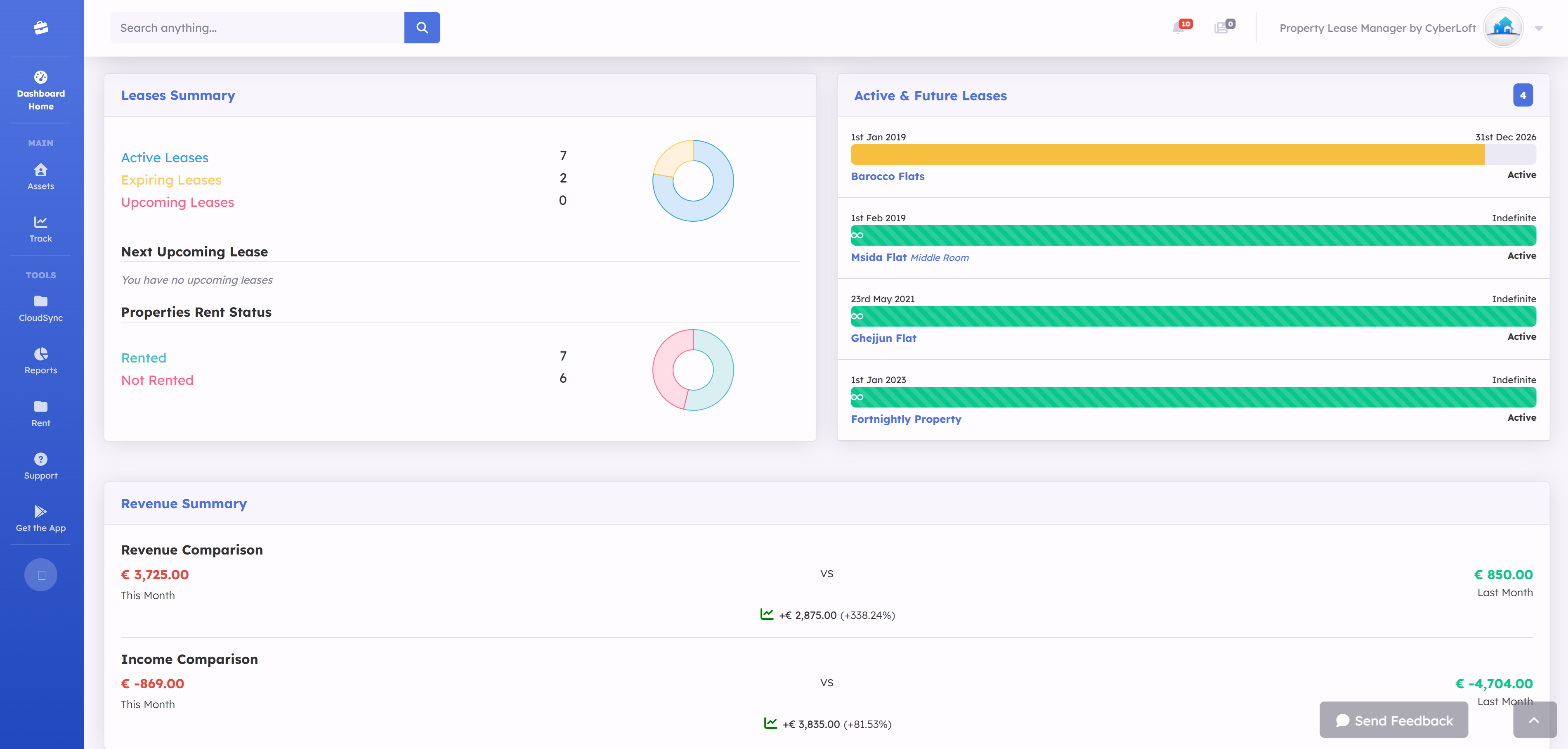This screenshot has height=749, width=1568.
Task: Open the Upcoming Leases link
Action: pos(177,202)
